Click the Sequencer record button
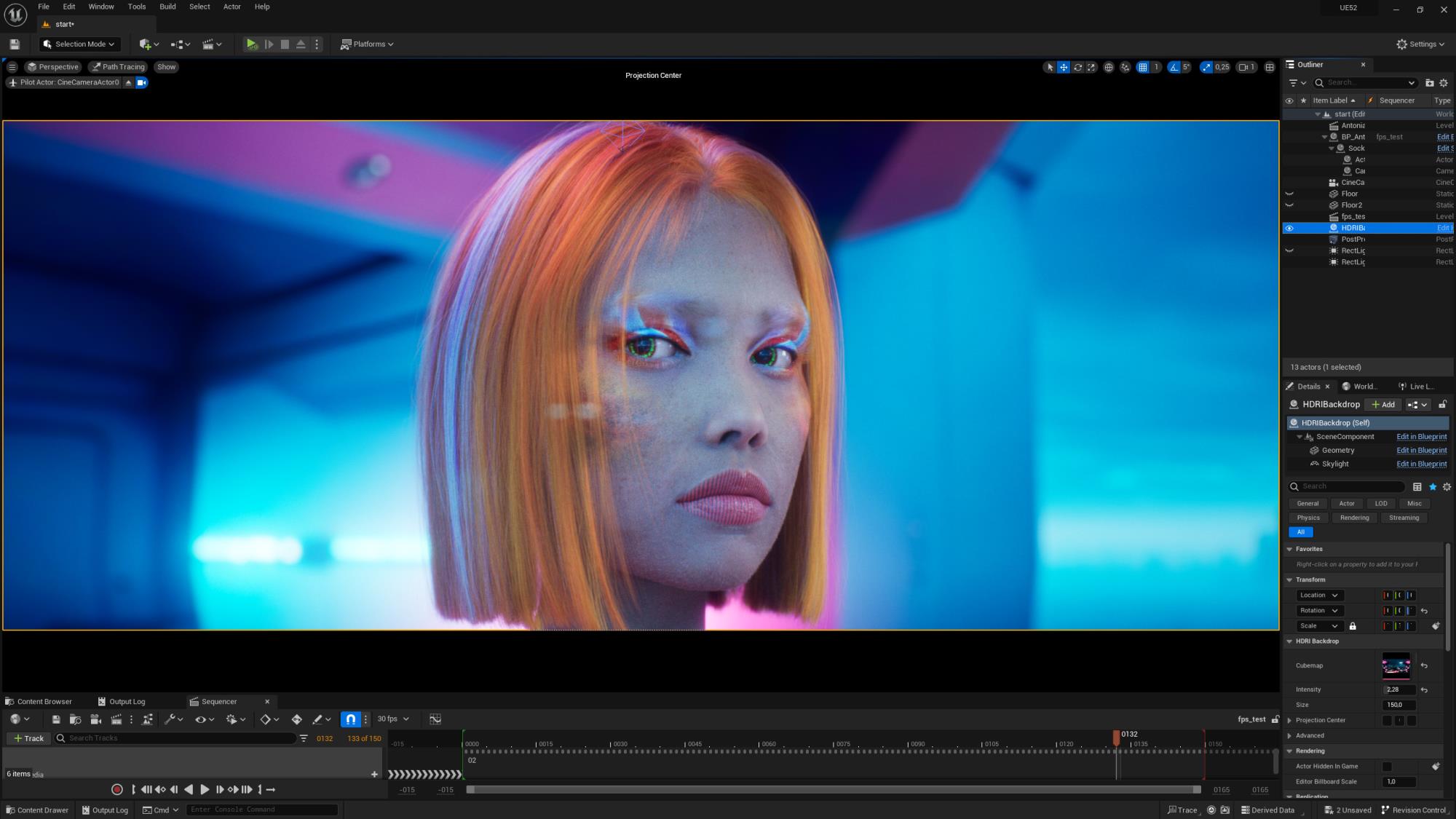 click(x=116, y=790)
